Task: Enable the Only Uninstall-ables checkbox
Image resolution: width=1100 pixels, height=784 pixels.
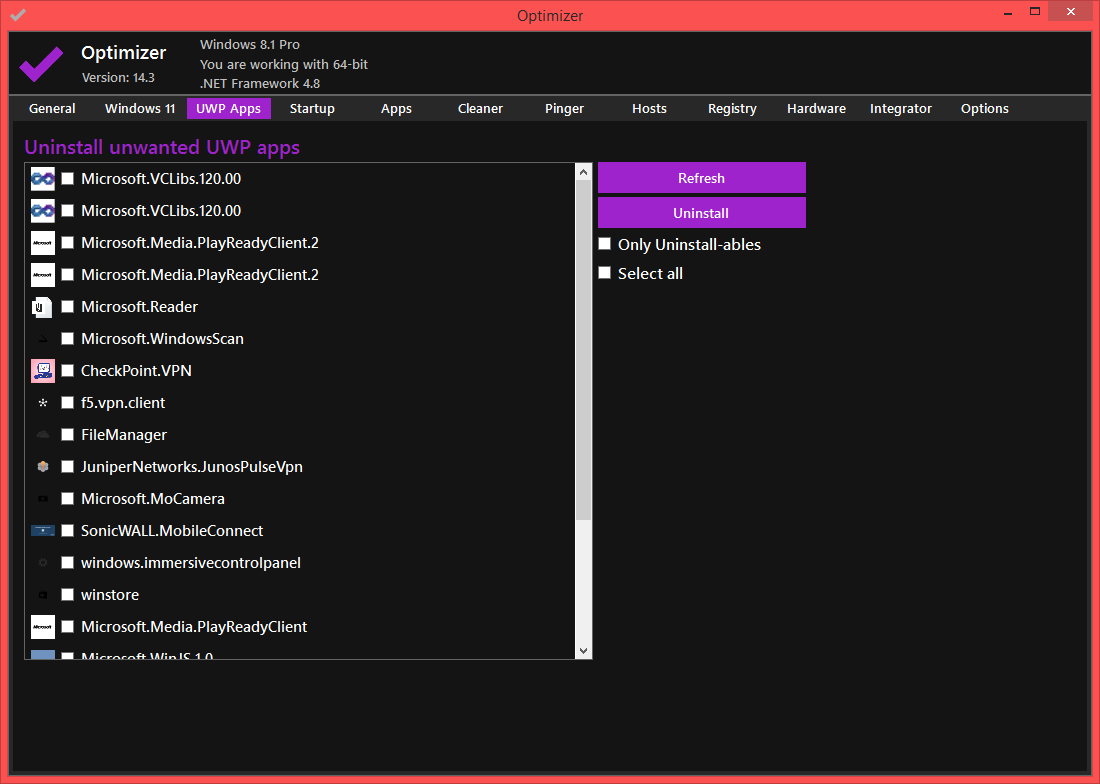Action: pyautogui.click(x=604, y=244)
